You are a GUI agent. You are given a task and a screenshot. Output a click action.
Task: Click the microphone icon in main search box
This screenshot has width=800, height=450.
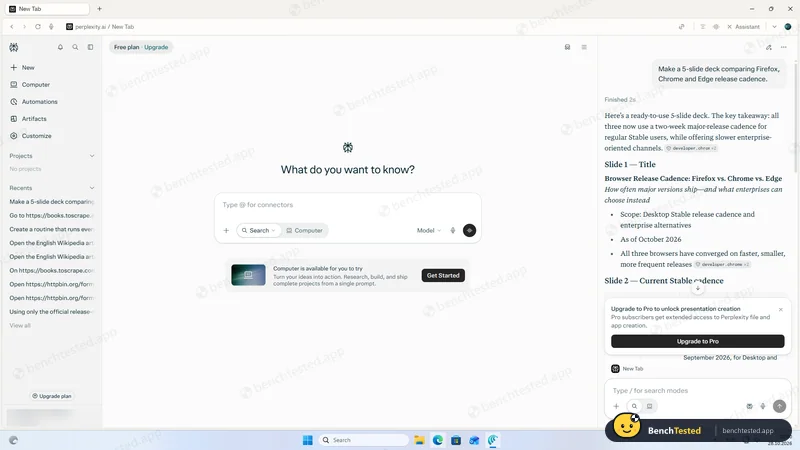(453, 231)
